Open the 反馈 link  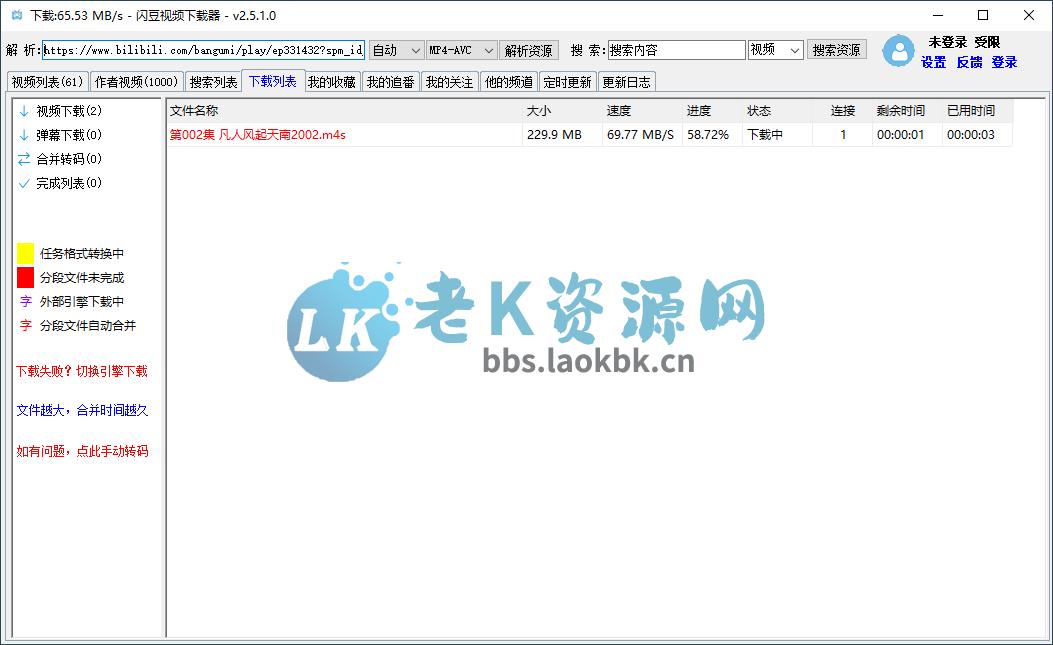pos(969,62)
